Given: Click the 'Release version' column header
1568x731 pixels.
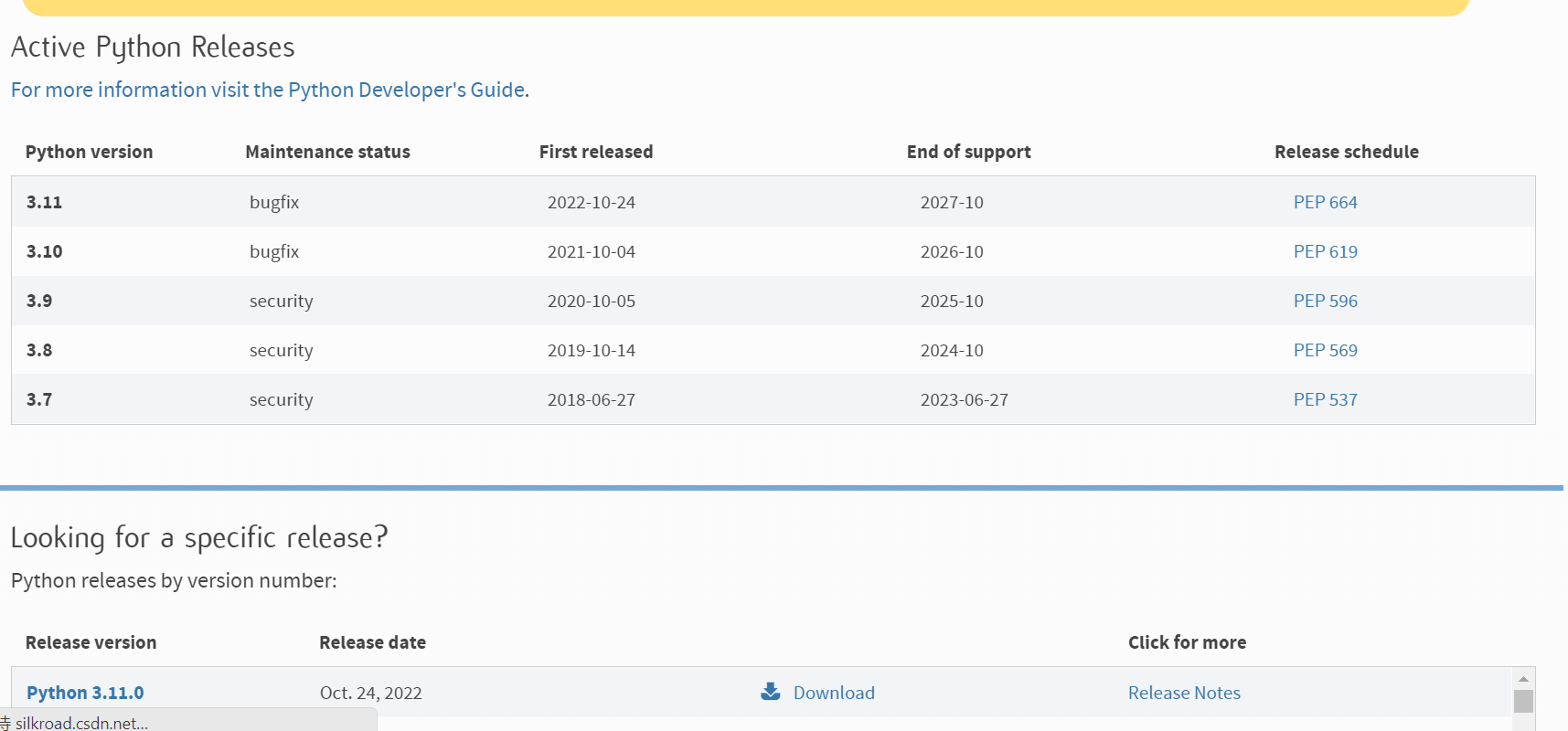Looking at the screenshot, I should [91, 642].
